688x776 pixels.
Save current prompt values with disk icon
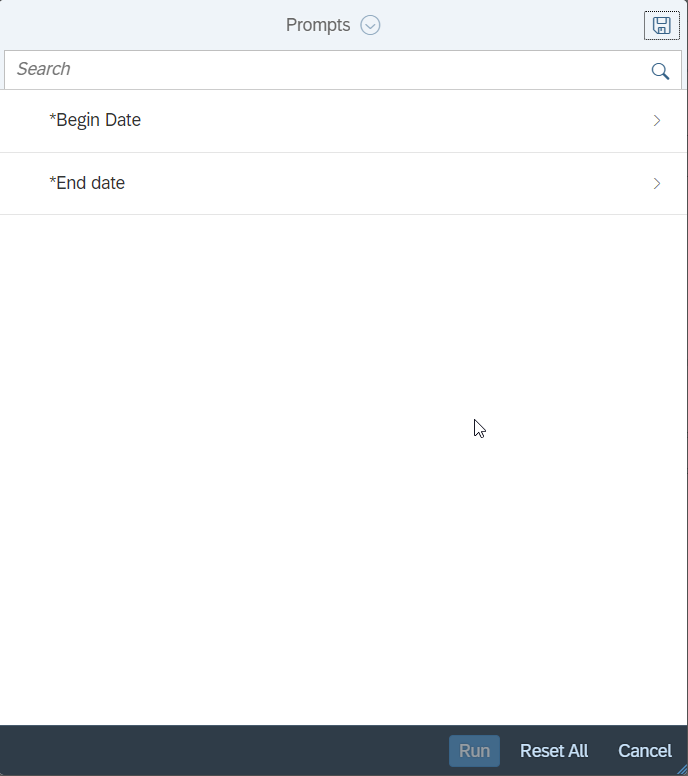661,25
